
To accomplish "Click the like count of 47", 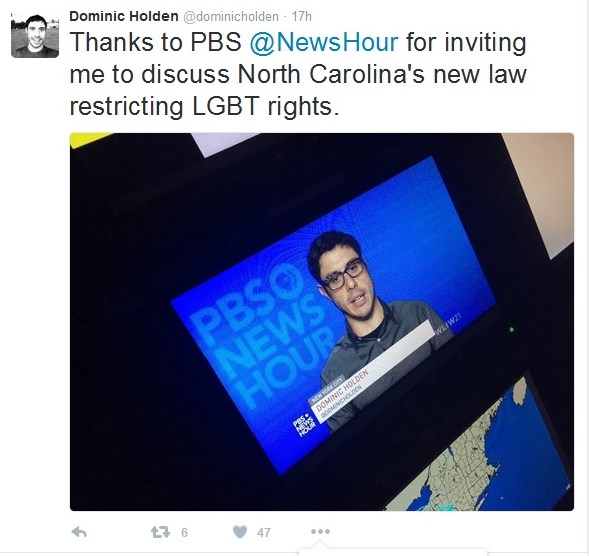I will 264,533.
